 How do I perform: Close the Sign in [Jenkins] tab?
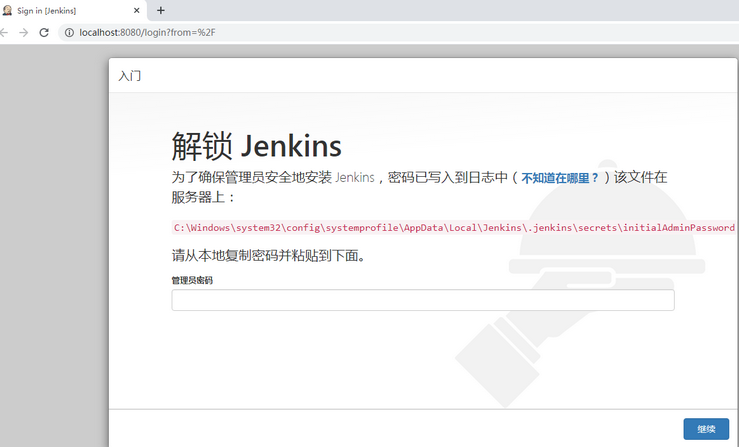tap(137, 10)
